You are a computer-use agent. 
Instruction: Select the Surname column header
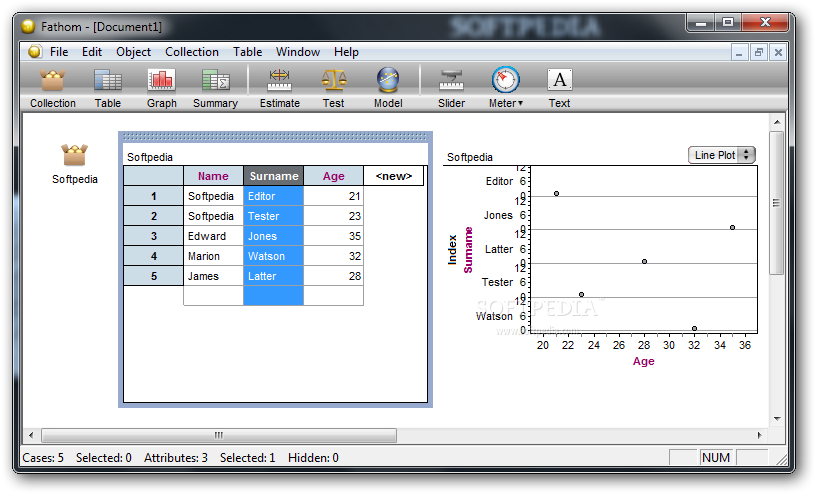[274, 176]
